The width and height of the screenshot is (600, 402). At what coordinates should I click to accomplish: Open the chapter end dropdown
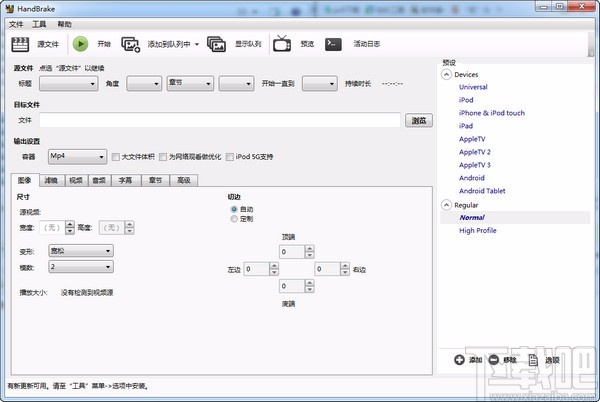point(320,83)
